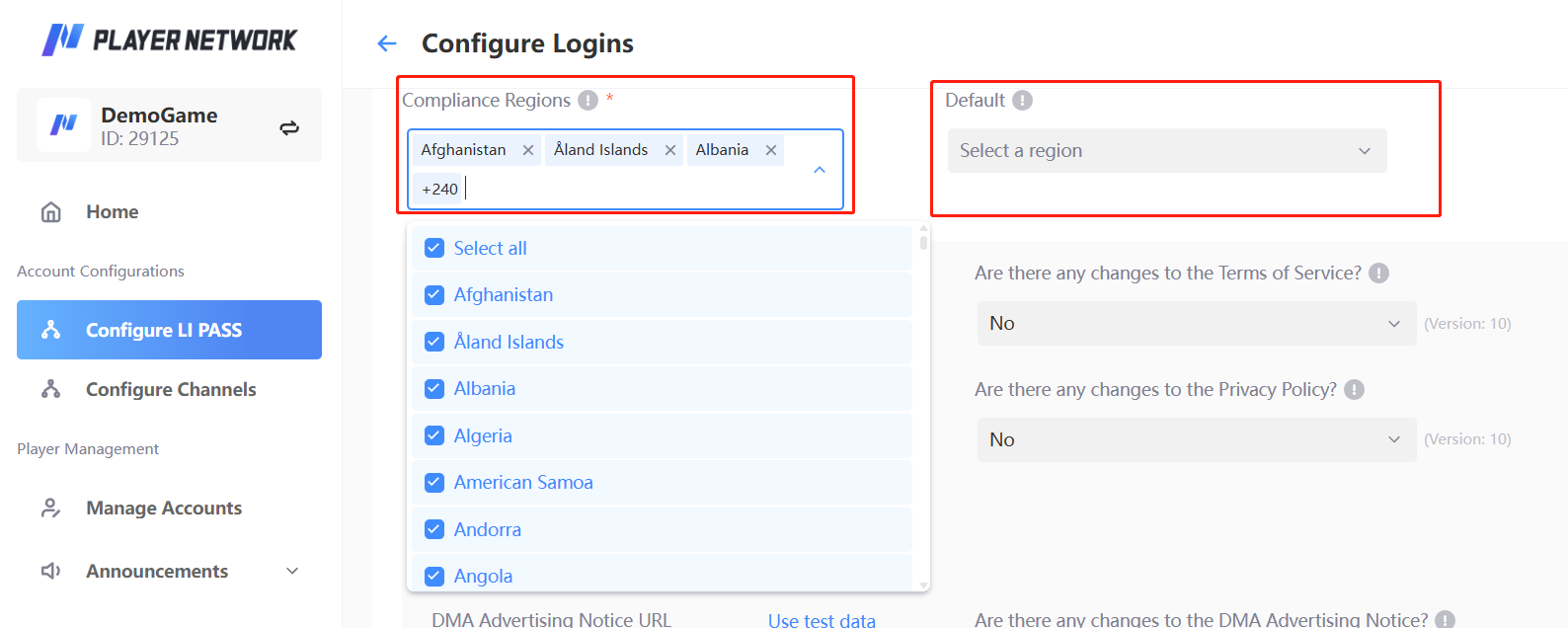
Task: Open the Default region dropdown
Action: 1167,151
